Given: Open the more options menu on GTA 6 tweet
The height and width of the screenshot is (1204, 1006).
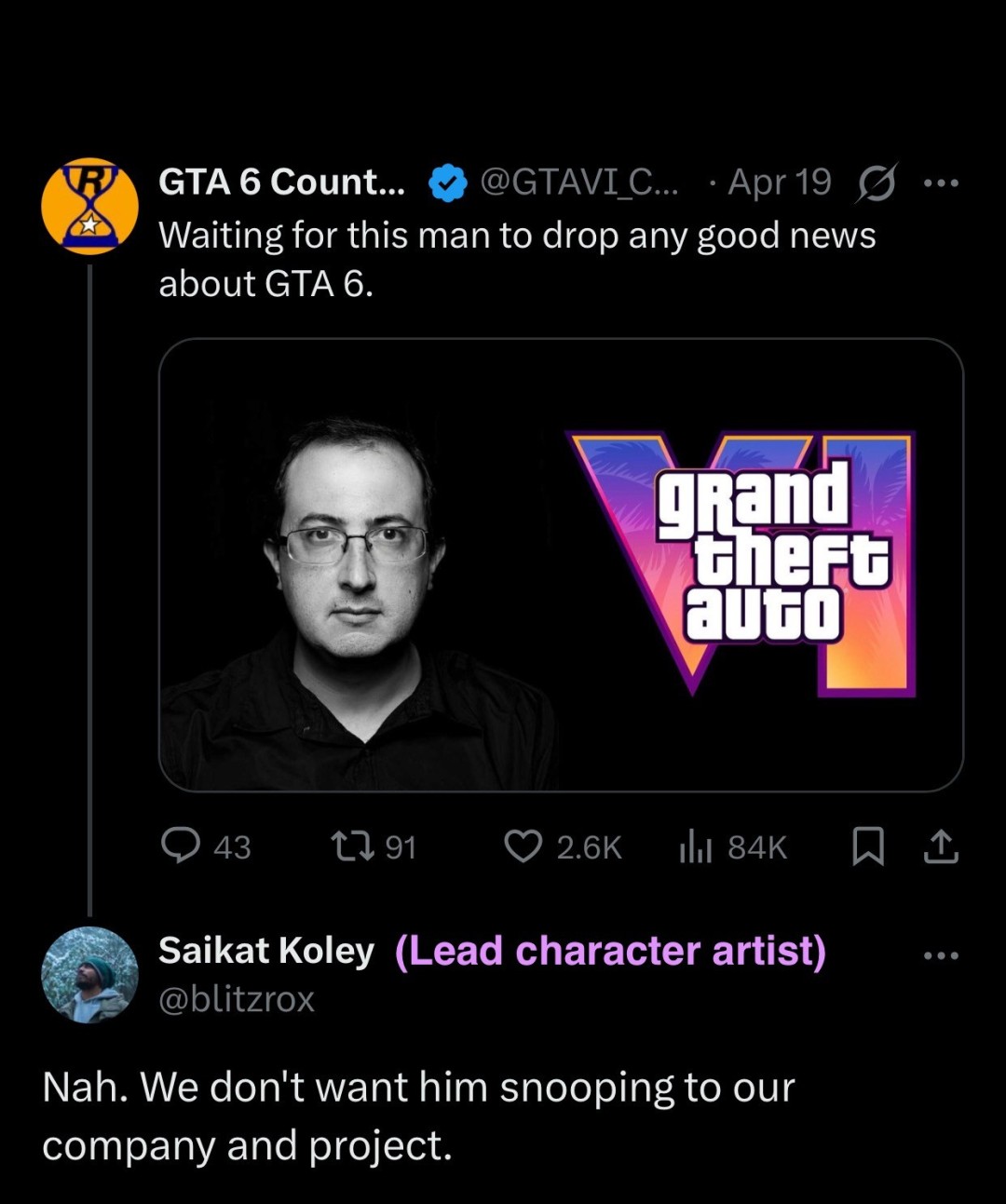Looking at the screenshot, I should point(943,182).
